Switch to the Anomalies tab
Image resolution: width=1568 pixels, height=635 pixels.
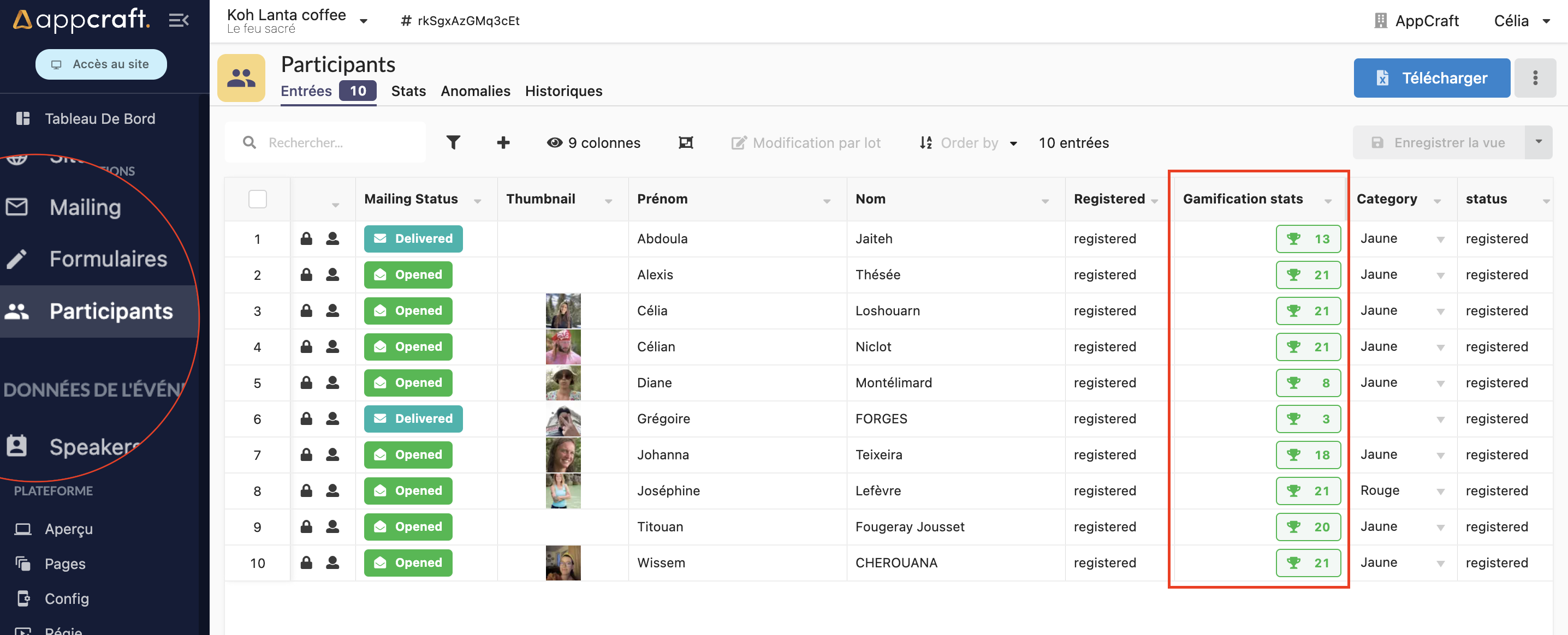tap(477, 90)
